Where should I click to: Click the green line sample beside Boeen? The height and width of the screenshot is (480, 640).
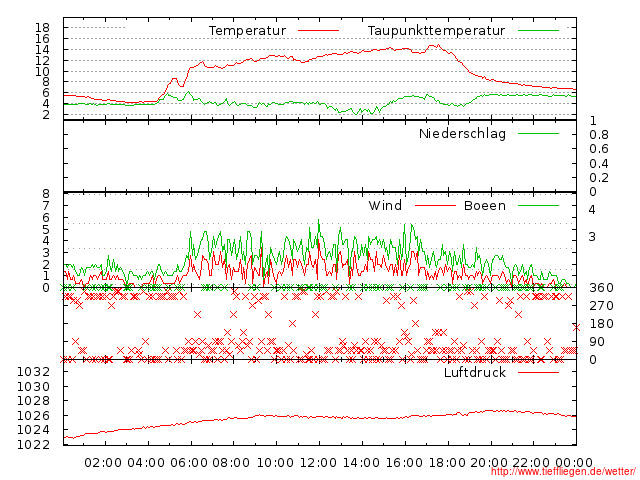[x=538, y=206]
